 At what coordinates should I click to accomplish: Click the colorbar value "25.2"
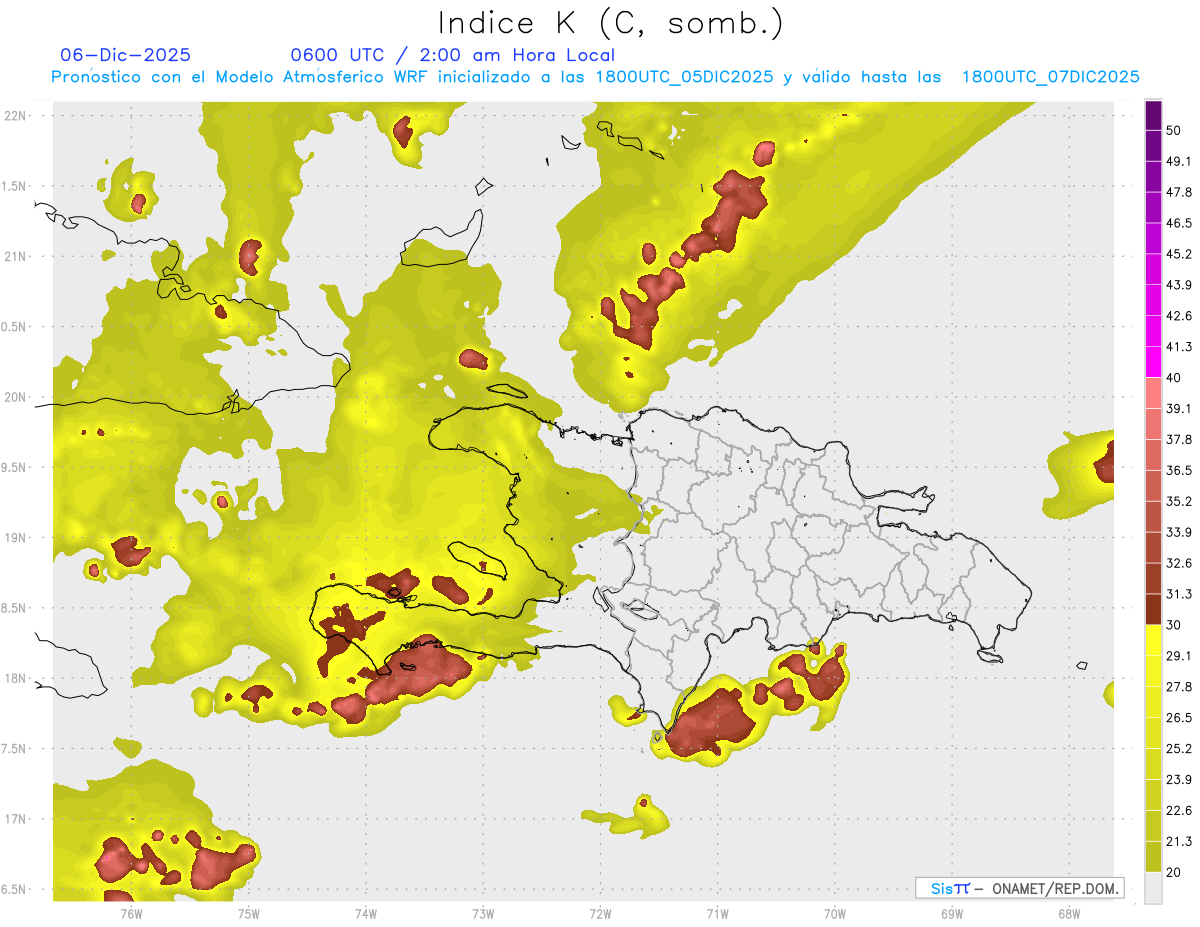(x=1178, y=749)
